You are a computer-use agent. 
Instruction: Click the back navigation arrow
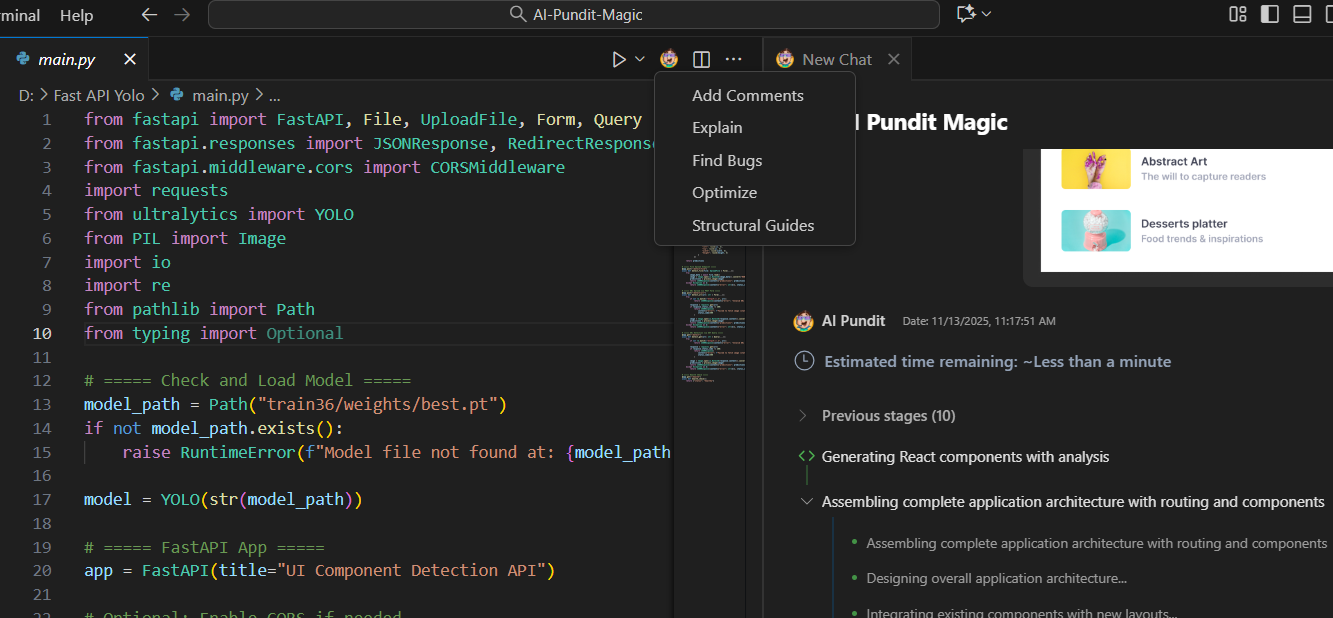coord(149,14)
